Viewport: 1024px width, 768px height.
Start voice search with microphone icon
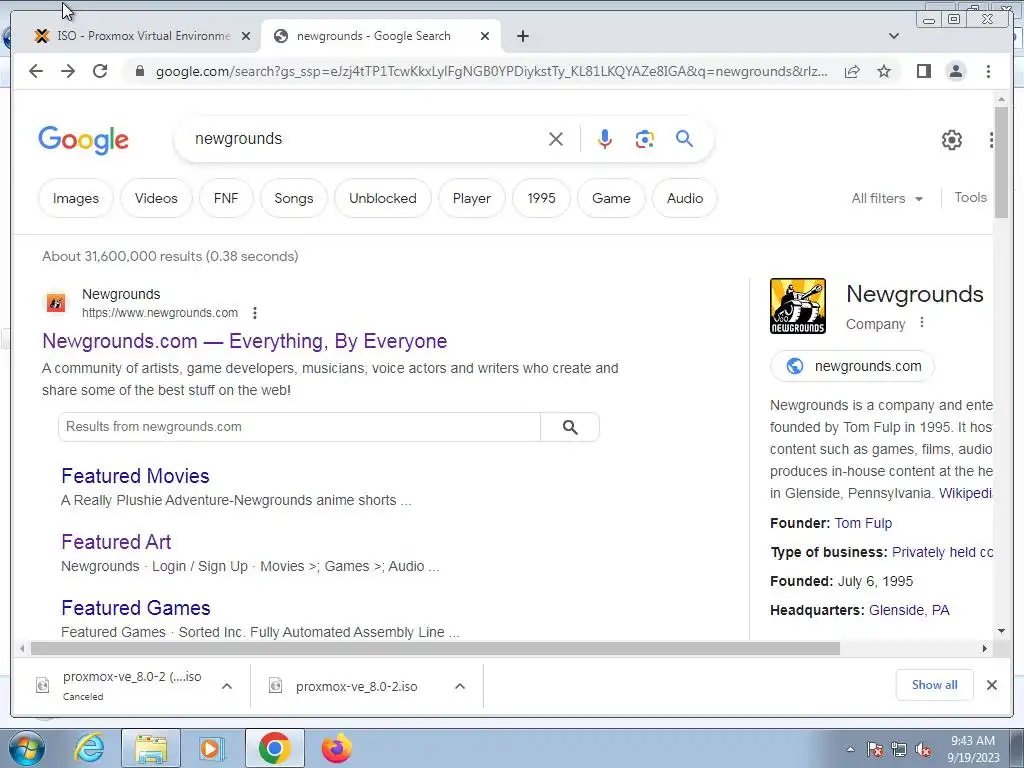605,139
